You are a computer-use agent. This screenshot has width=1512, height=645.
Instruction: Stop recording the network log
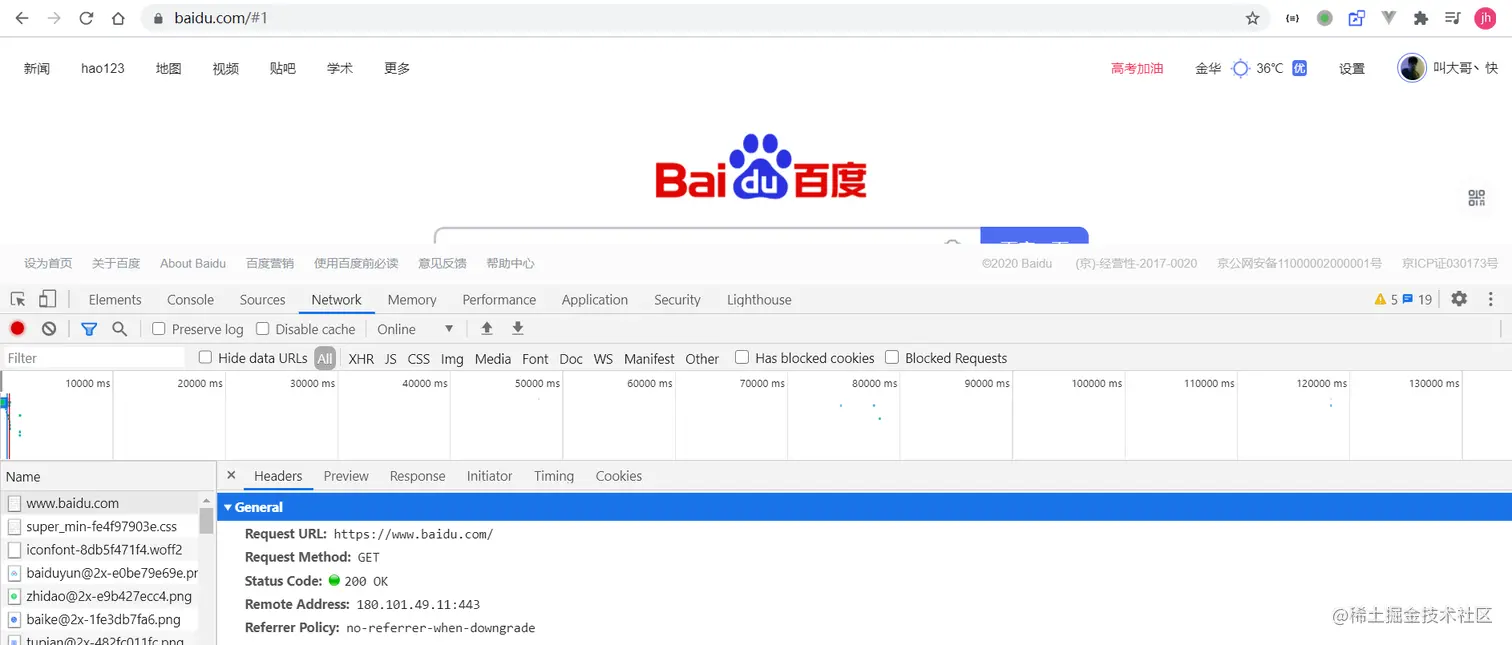coord(17,328)
